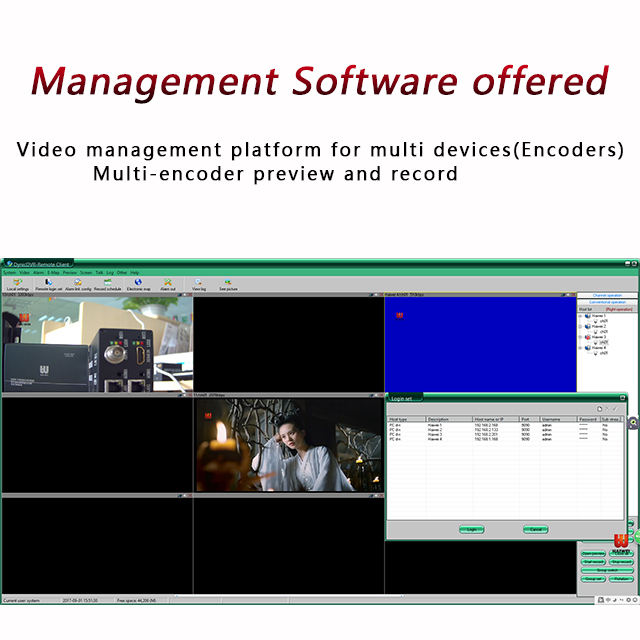Collapse the second host node in the tree
640x640 pixels.
pos(581,327)
